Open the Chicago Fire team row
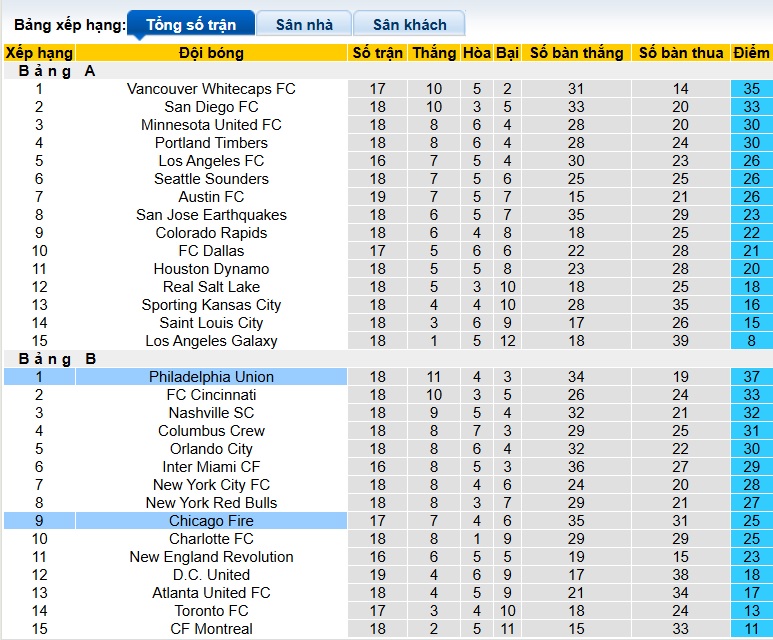This screenshot has height=640, width=773. [x=211, y=521]
